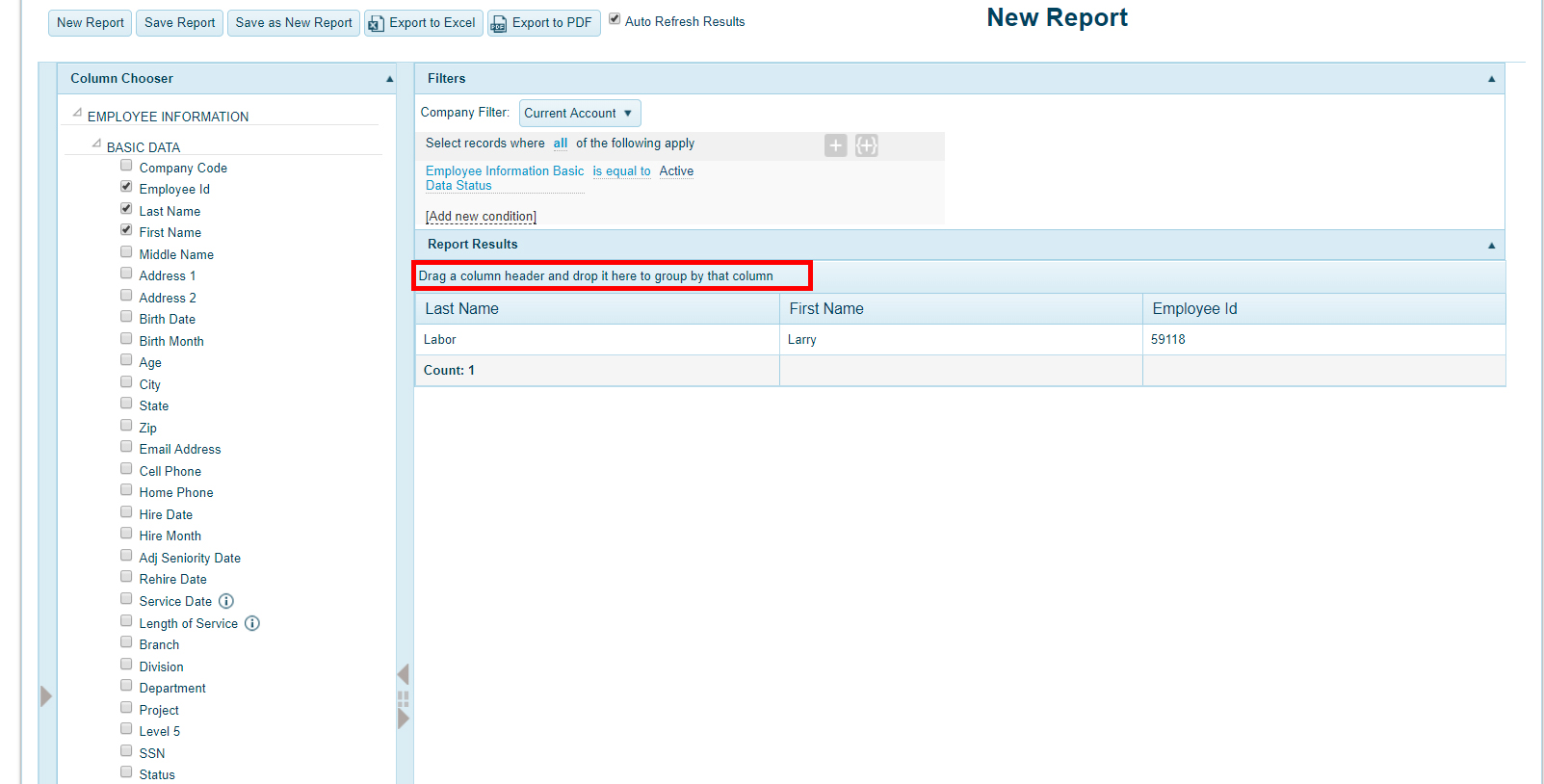Click Save as New Report

point(294,23)
